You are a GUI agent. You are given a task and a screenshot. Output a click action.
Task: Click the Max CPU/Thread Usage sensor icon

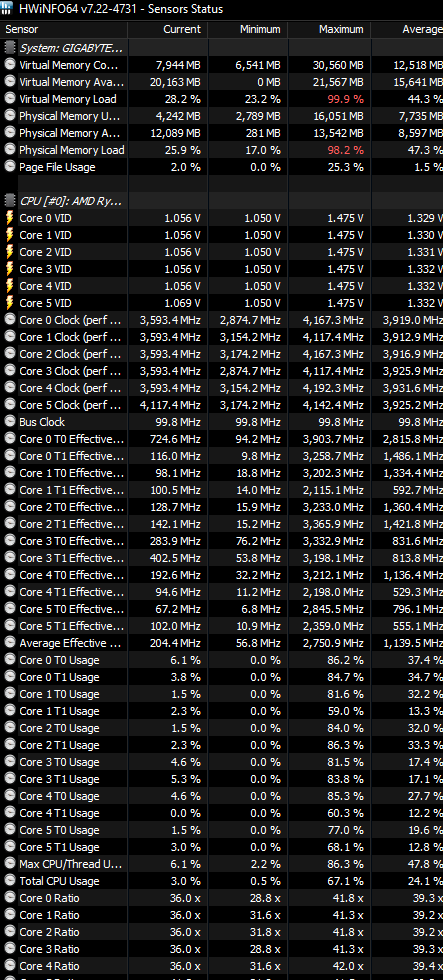pos(10,864)
